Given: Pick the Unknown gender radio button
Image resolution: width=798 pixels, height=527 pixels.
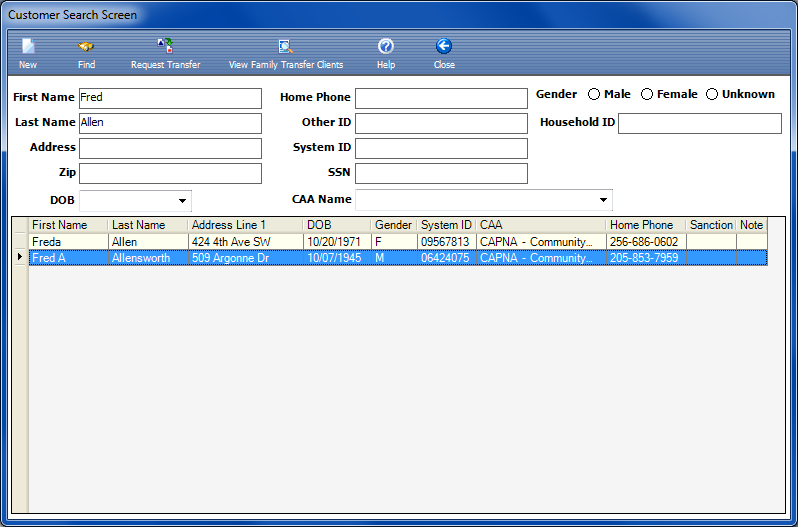Looking at the screenshot, I should (712, 94).
